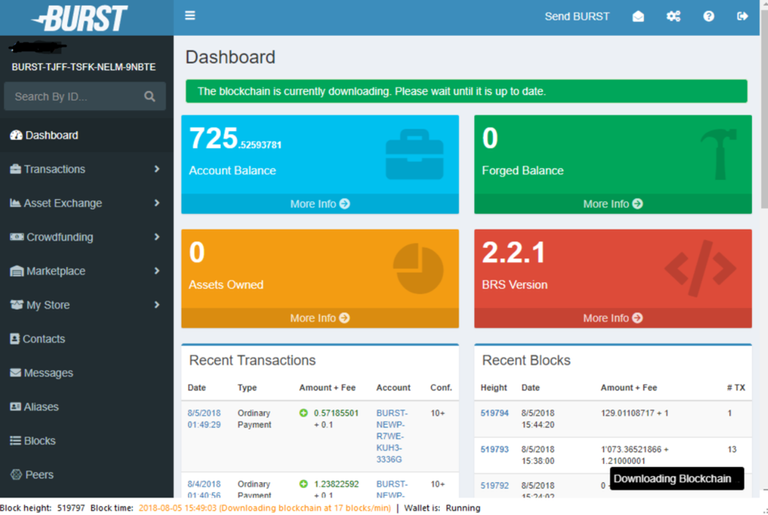Go to Blocks in the sidebar
Image resolution: width=768 pixels, height=515 pixels.
[x=39, y=441]
